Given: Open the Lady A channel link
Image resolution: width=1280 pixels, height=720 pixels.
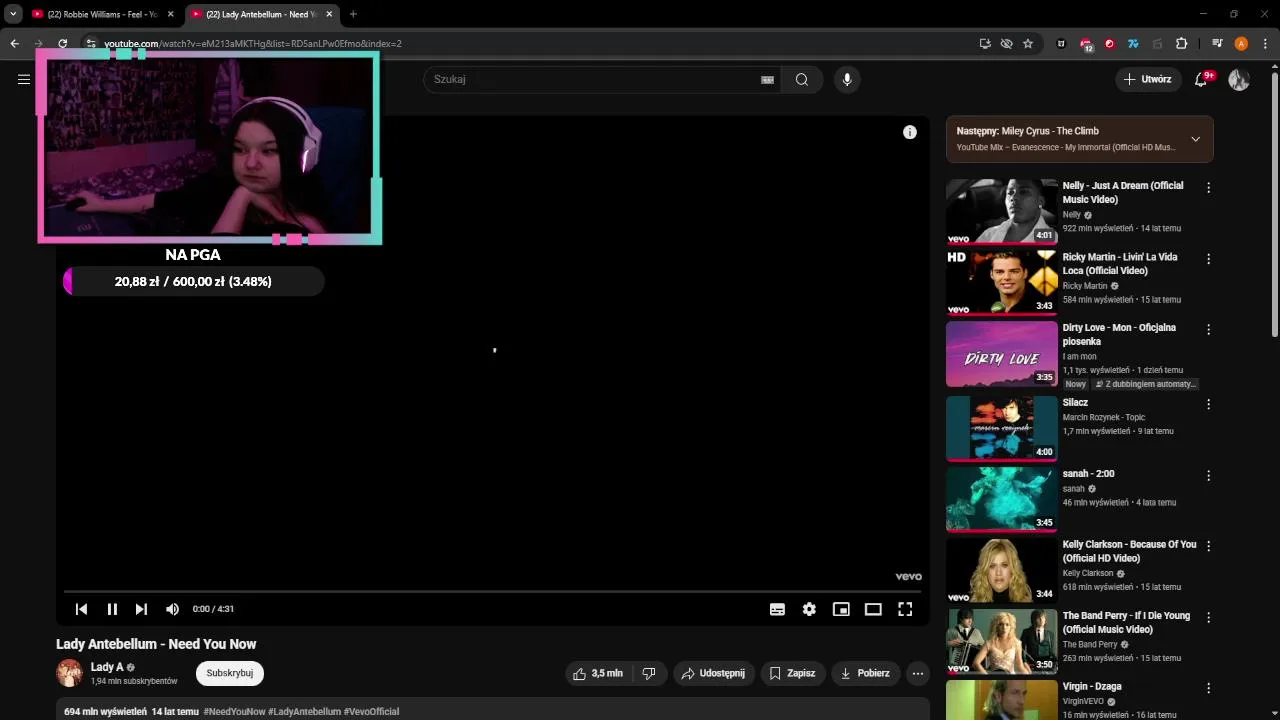Looking at the screenshot, I should [107, 667].
